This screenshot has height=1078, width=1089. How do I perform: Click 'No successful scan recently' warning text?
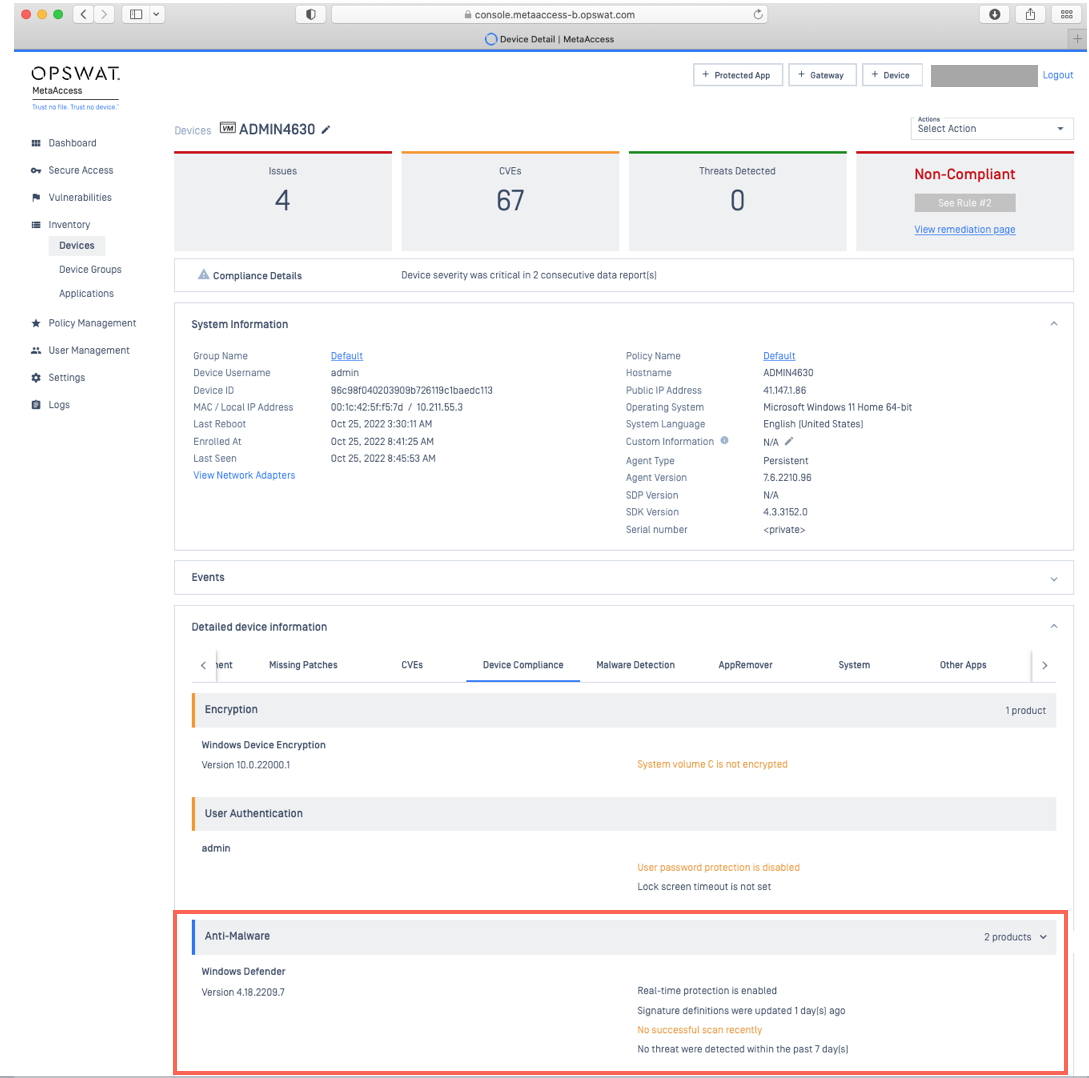(699, 1030)
